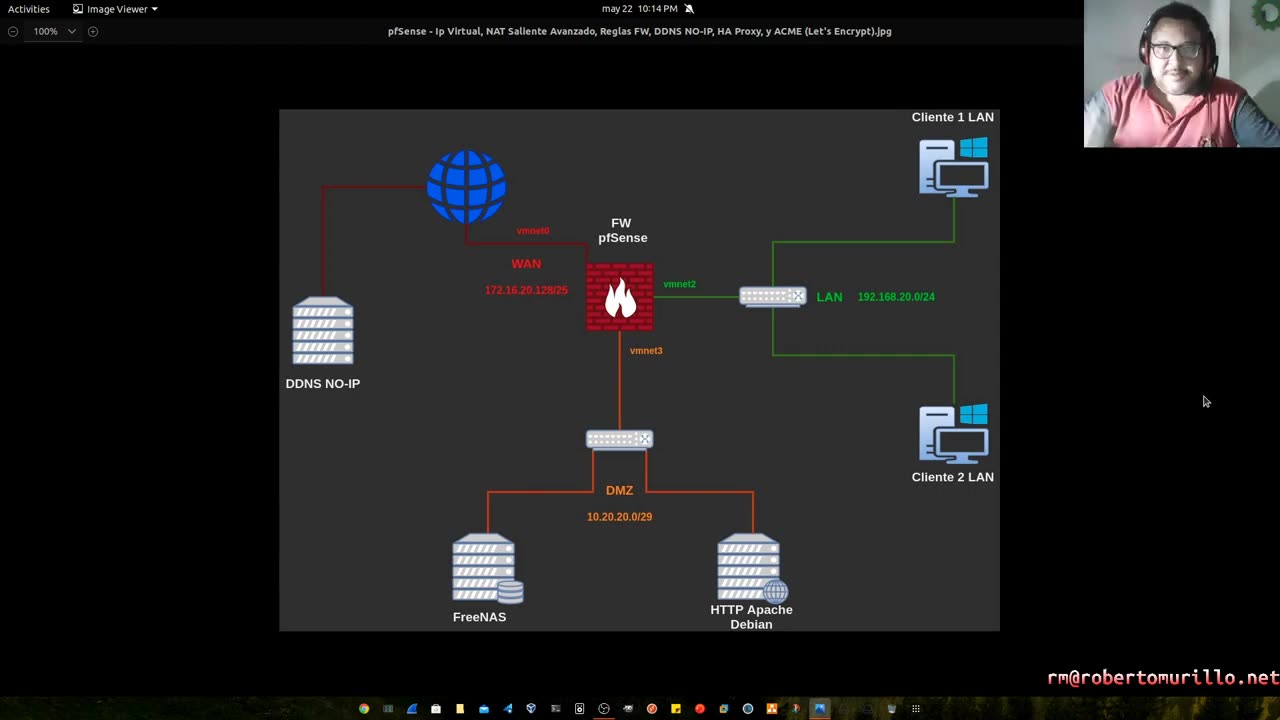Zoom in with the plus button
This screenshot has width=1280, height=720.
click(93, 31)
